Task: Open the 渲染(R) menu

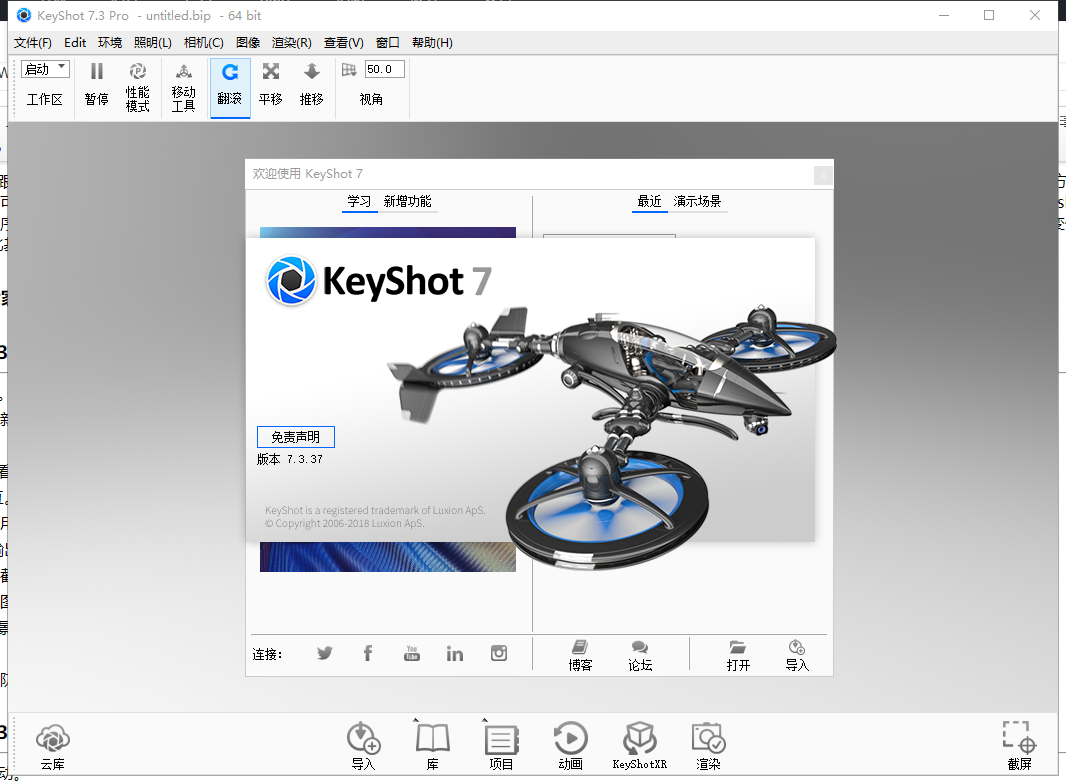Action: coord(292,43)
